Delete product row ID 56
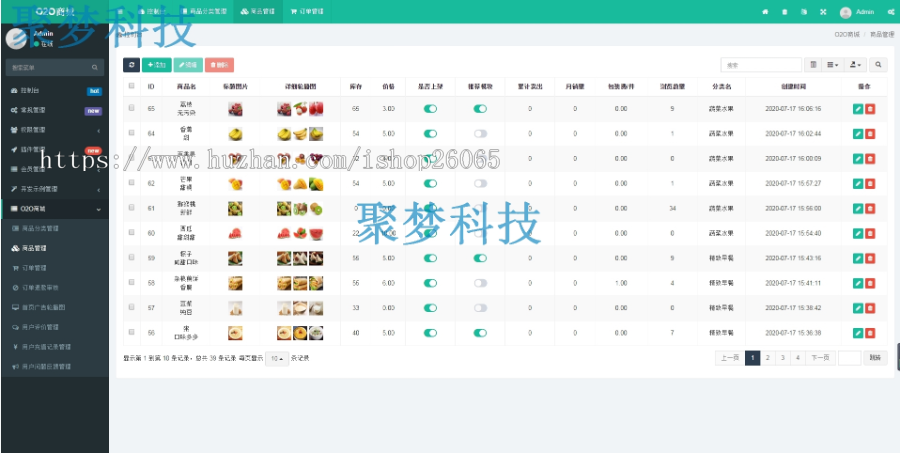The image size is (900, 453). (870, 333)
